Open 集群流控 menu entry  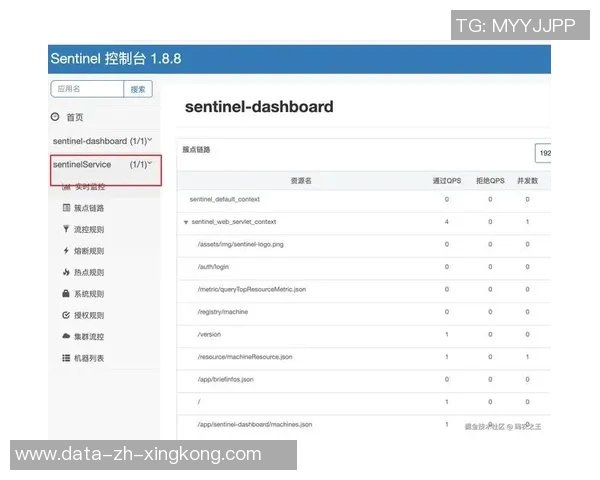tap(89, 336)
